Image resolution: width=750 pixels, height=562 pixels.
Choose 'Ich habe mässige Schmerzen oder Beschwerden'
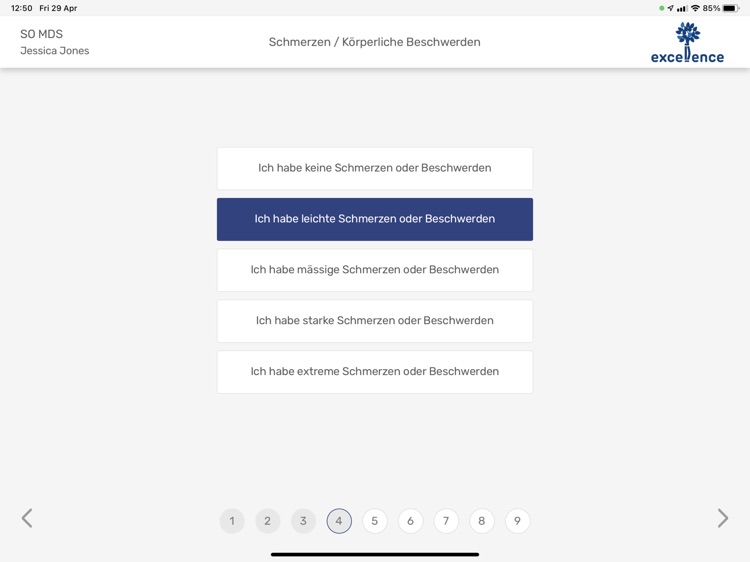[375, 270]
